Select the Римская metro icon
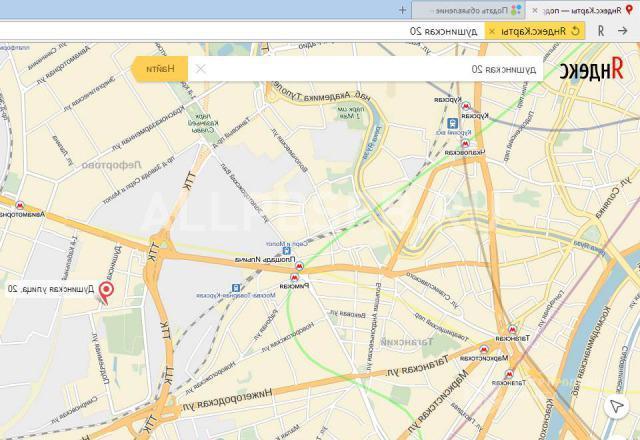 294,278
